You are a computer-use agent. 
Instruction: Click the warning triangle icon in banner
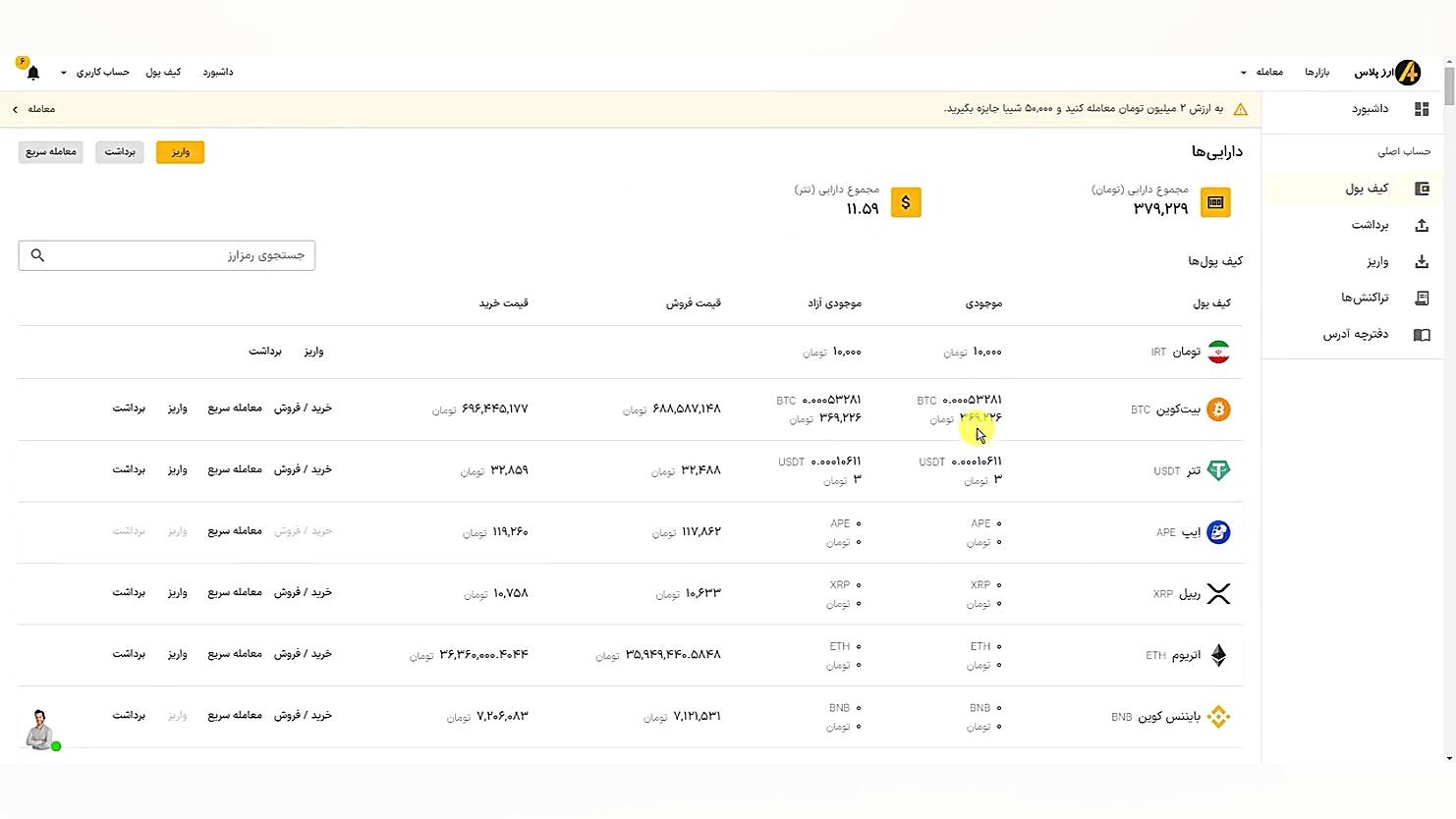(x=1241, y=109)
